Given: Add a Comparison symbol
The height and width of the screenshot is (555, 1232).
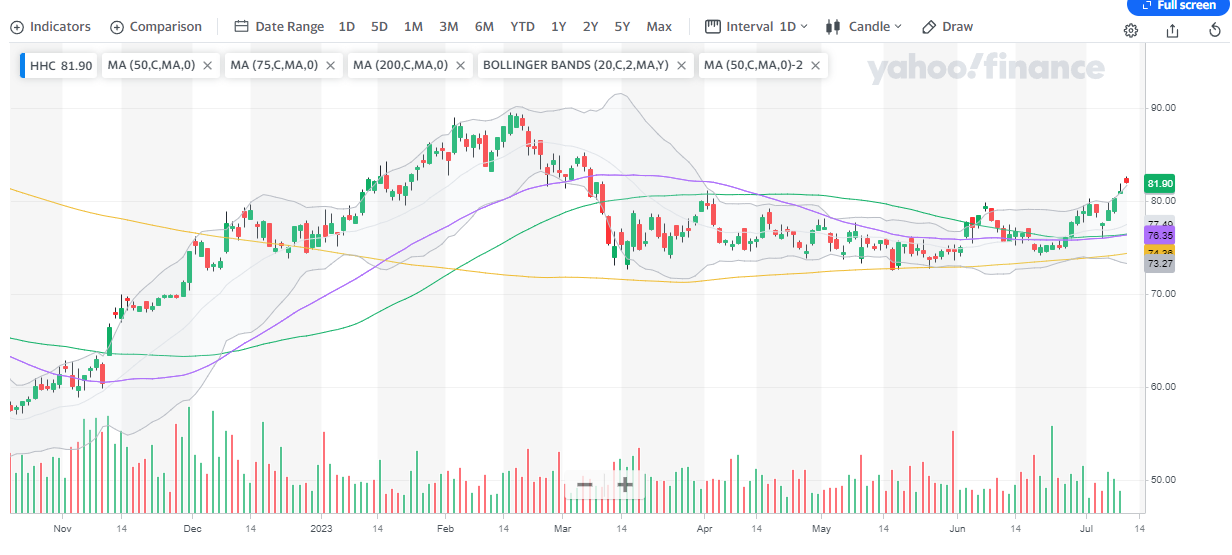Looking at the screenshot, I should [155, 27].
